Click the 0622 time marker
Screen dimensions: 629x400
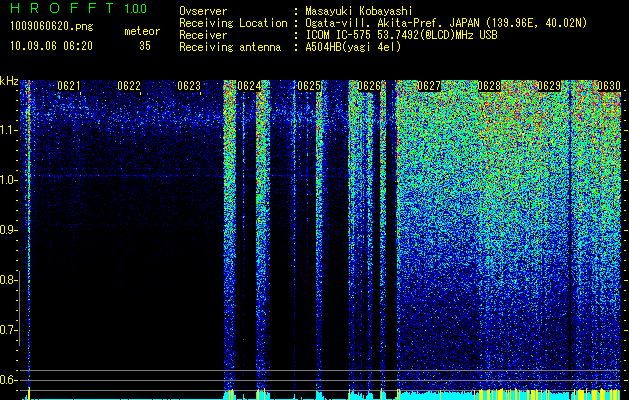click(129, 86)
